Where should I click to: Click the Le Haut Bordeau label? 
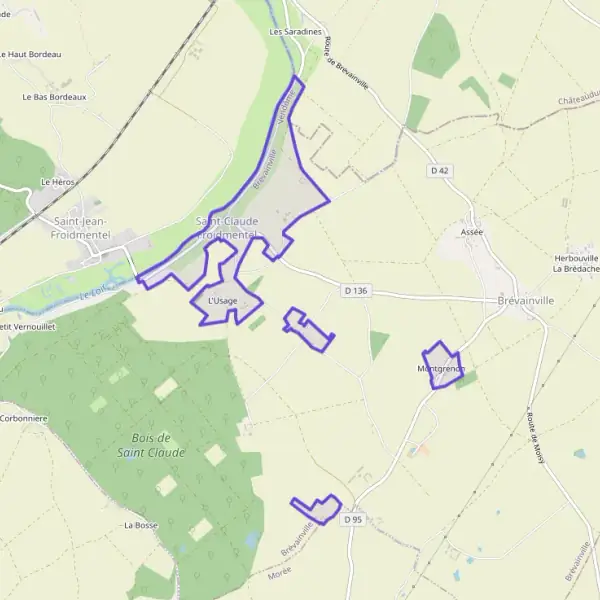pyautogui.click(x=30, y=54)
